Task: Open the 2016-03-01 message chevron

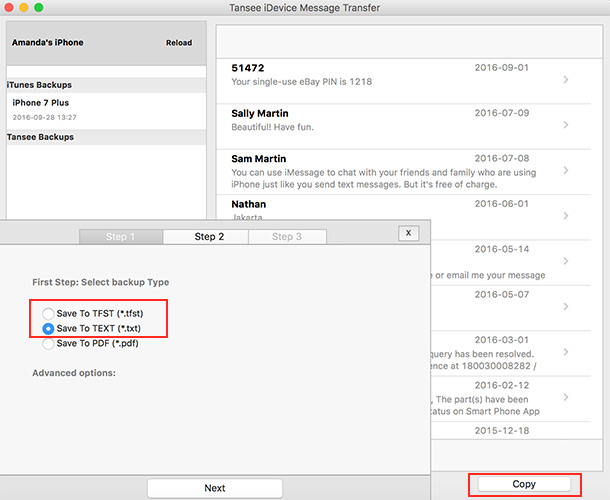Action: (x=566, y=352)
